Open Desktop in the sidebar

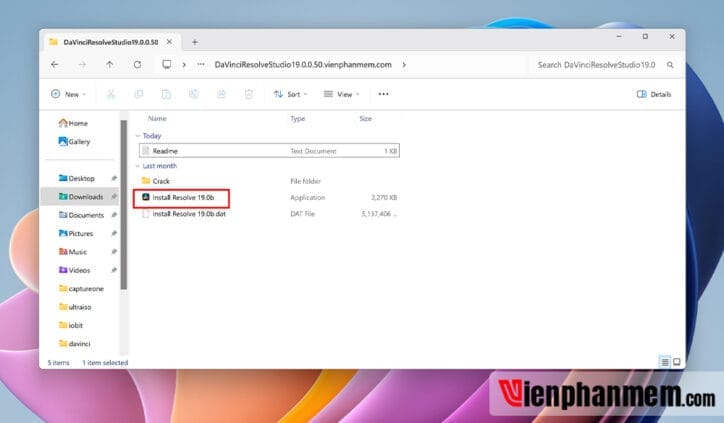coord(77,178)
